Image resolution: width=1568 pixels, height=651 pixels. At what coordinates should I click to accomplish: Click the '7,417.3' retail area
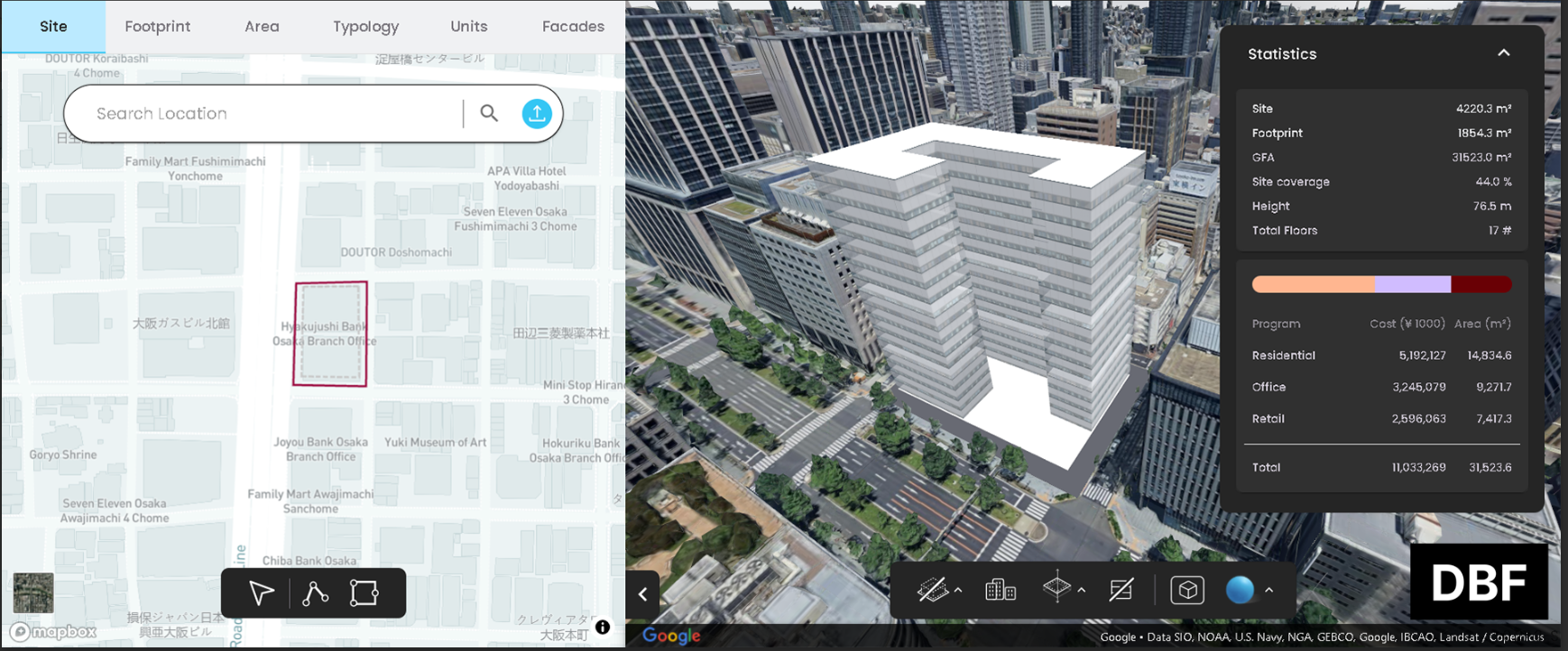(1494, 418)
